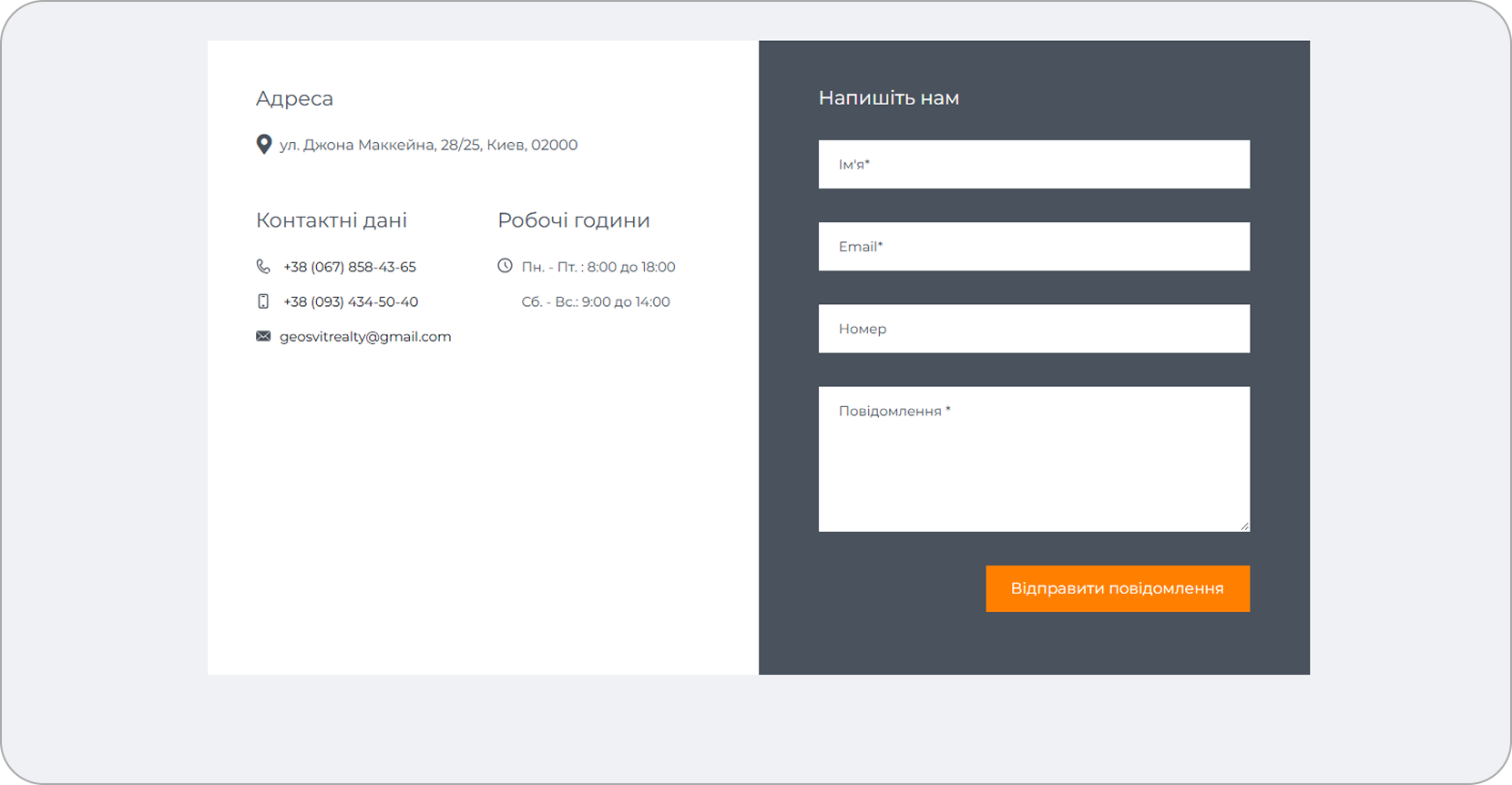Image resolution: width=1512 pixels, height=785 pixels.
Task: Click the Напишіть нам form title
Action: (888, 98)
